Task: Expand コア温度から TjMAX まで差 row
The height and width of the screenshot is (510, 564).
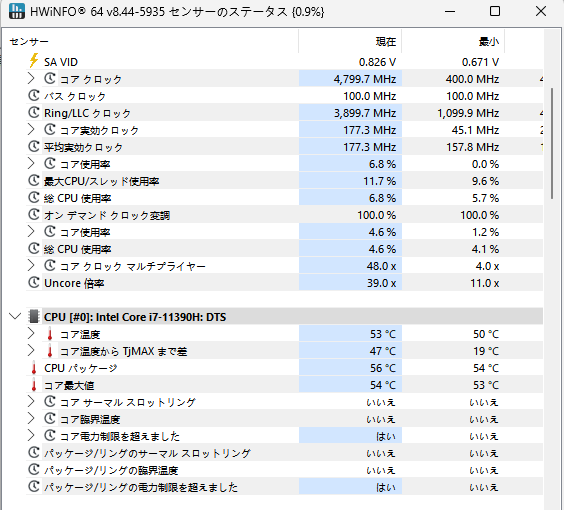Action: 31,351
